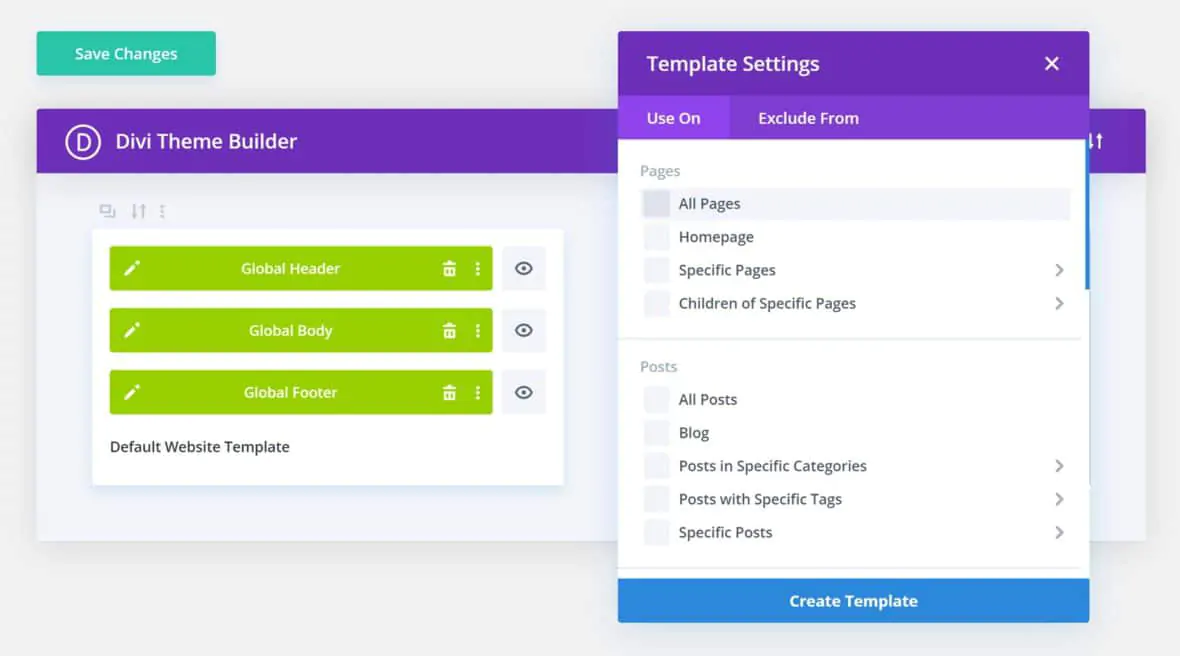Toggle visibility of Global Footer

(x=524, y=393)
